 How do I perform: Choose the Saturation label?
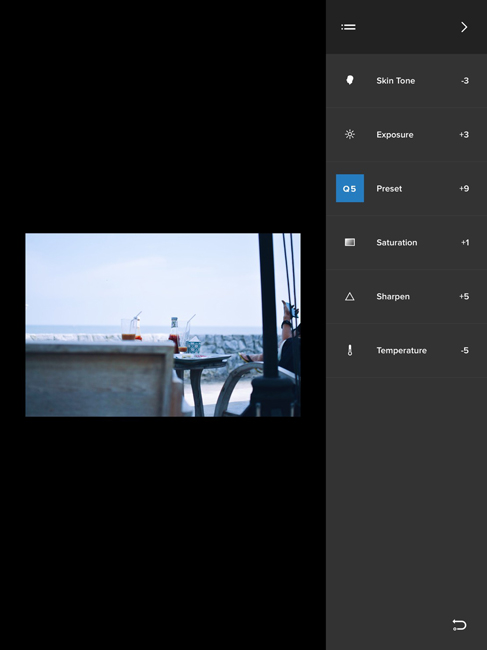point(397,243)
